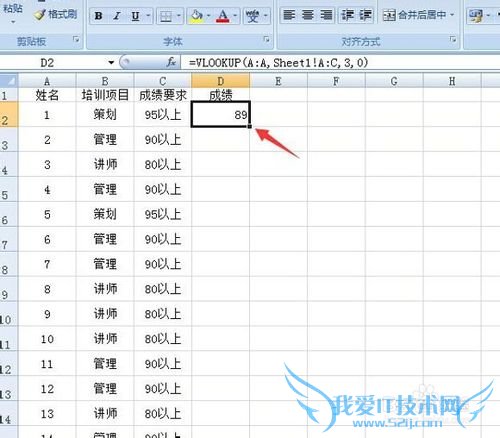Click cell D2 containing 89
The height and width of the screenshot is (438, 500).
[x=220, y=115]
